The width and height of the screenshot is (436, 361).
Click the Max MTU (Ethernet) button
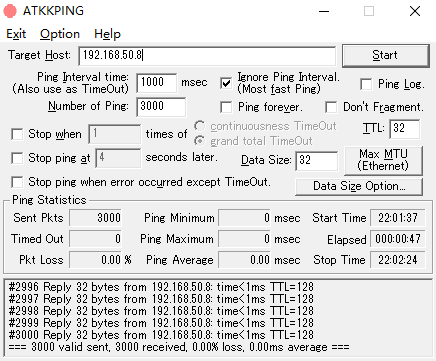tap(383, 160)
